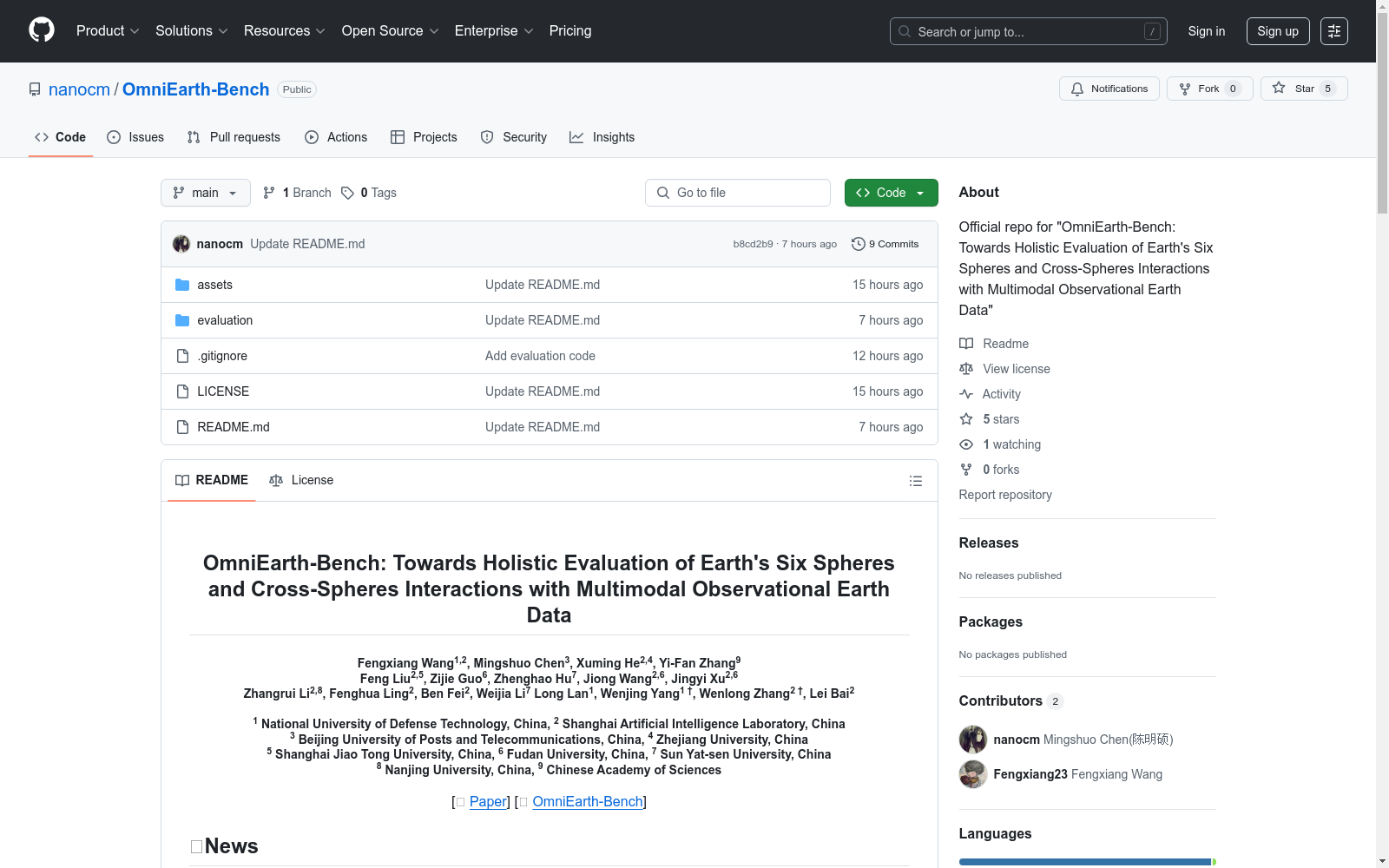Open the README.md file
This screenshot has width=1389, height=868.
(x=234, y=427)
